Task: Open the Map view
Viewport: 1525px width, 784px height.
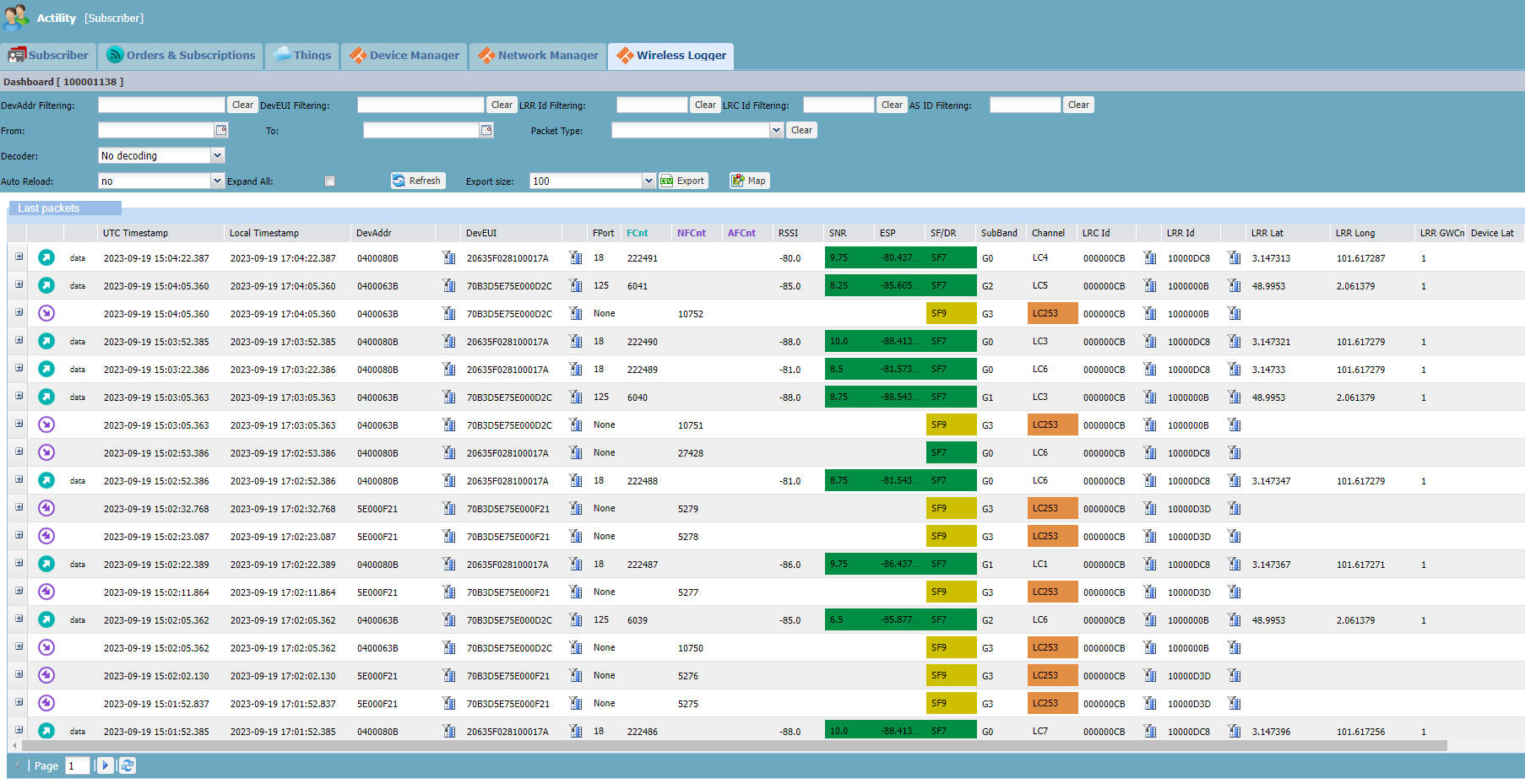Action: point(749,181)
